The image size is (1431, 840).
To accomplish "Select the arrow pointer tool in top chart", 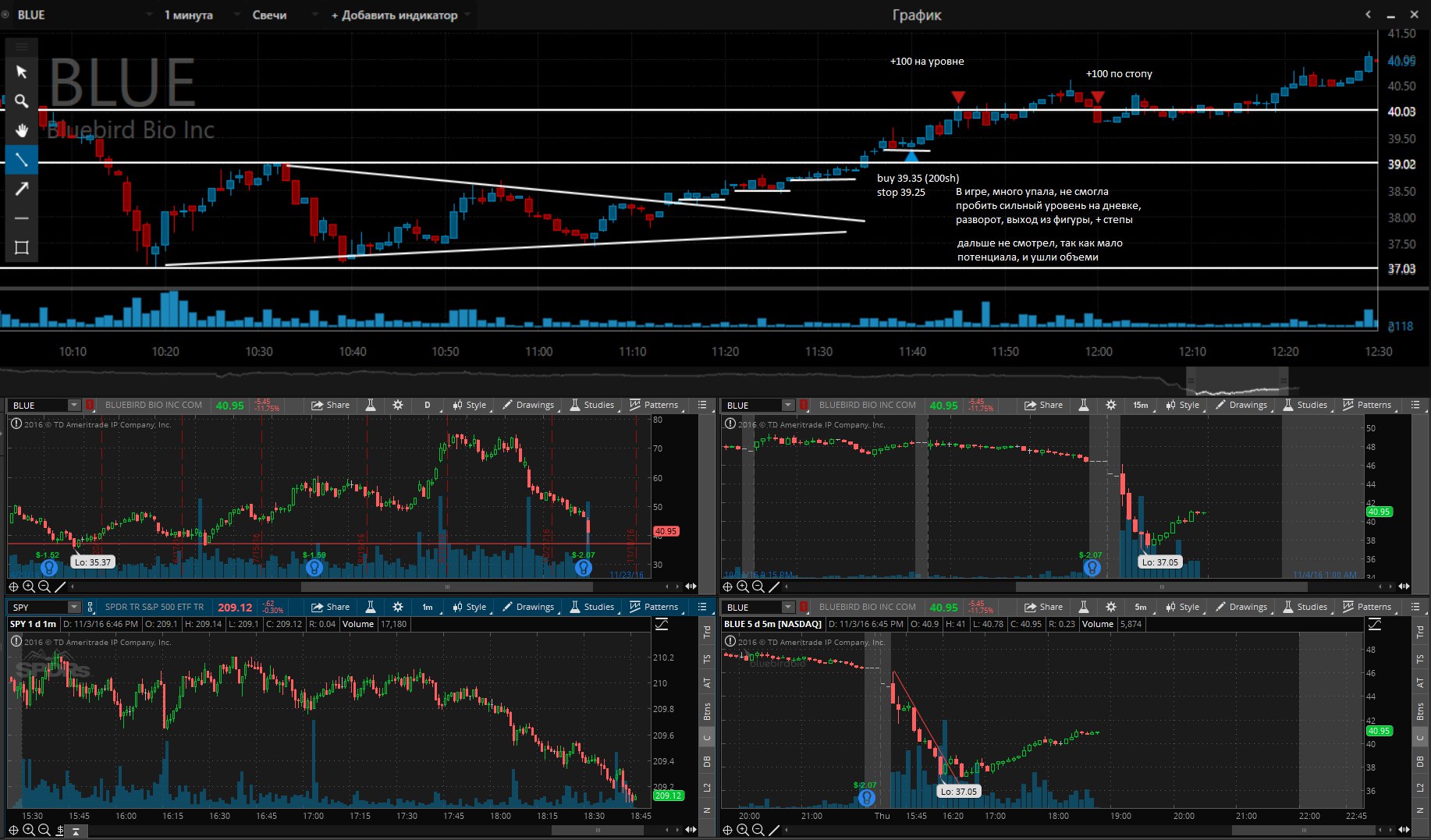I will pos(22,72).
